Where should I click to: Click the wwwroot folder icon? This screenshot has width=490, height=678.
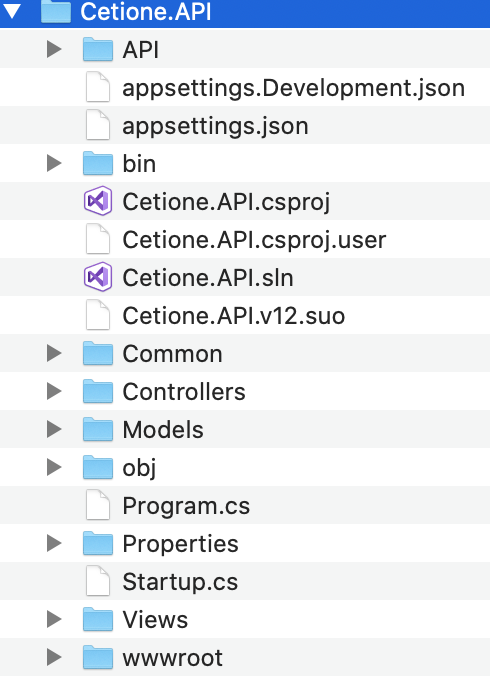[98, 657]
